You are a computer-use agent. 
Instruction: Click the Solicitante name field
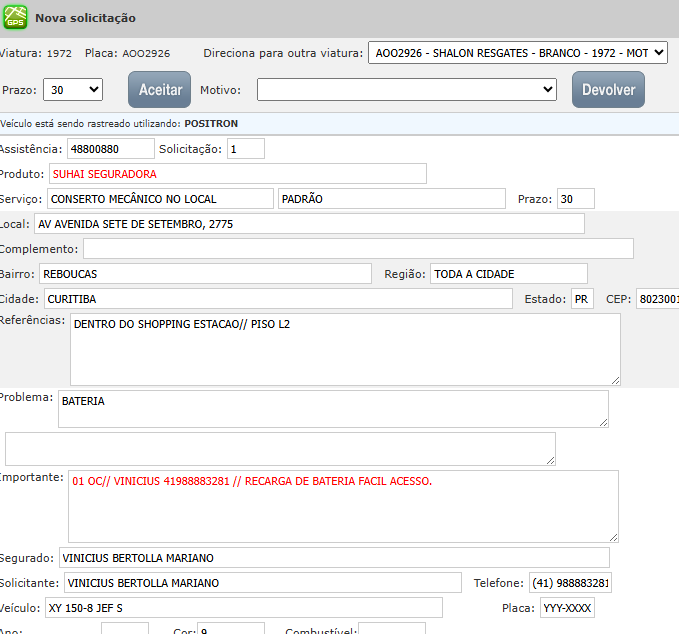click(262, 583)
